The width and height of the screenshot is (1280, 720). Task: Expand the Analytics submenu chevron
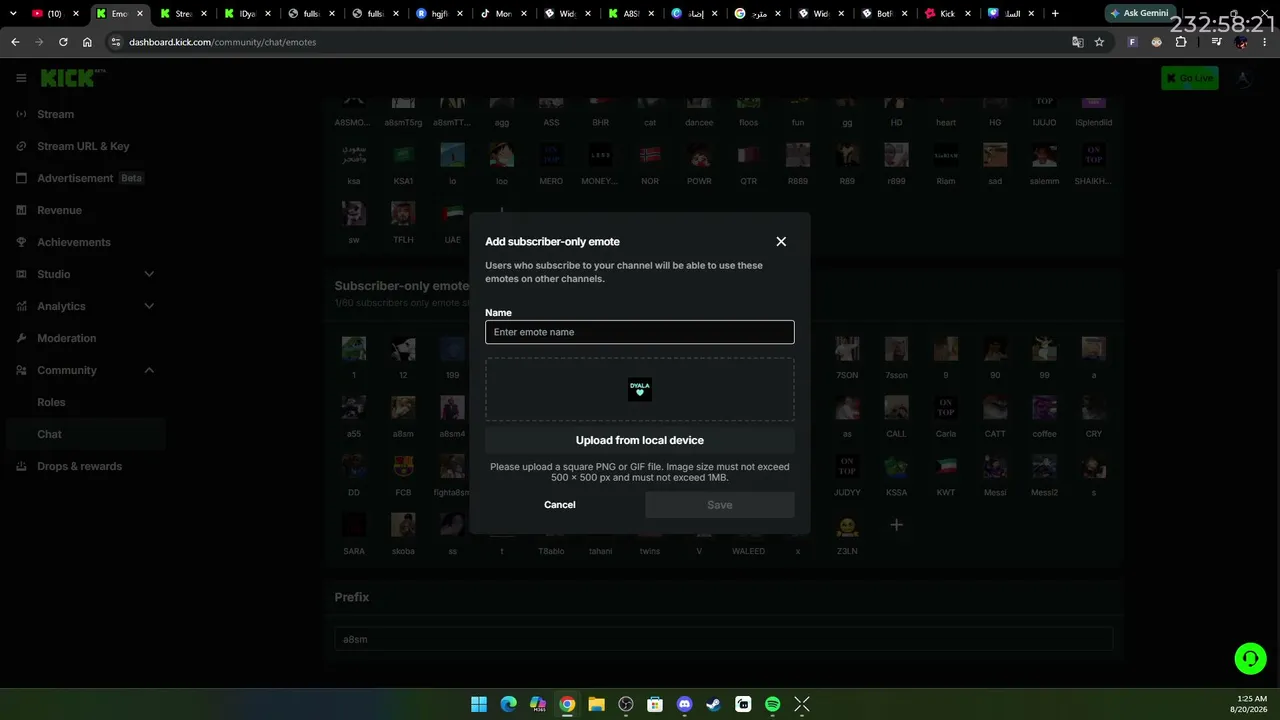149,306
